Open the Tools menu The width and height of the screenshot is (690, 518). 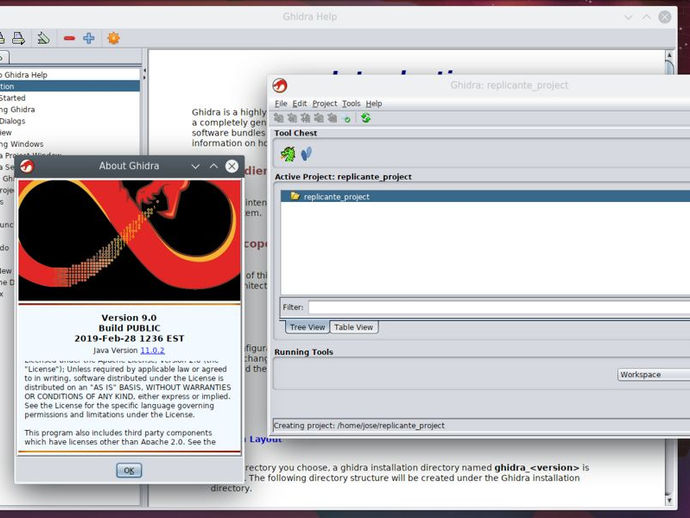coord(351,103)
